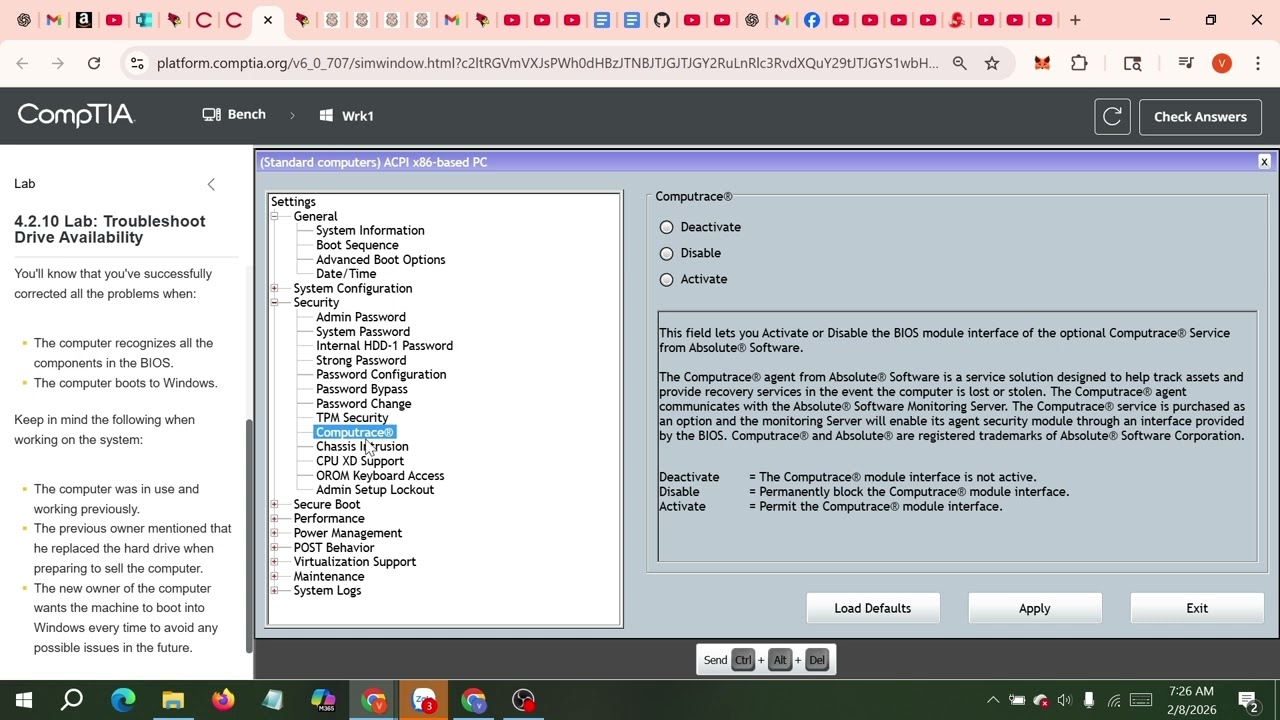Viewport: 1280px width, 720px height.
Task: Click the CompTIA logo
Action: [x=76, y=115]
